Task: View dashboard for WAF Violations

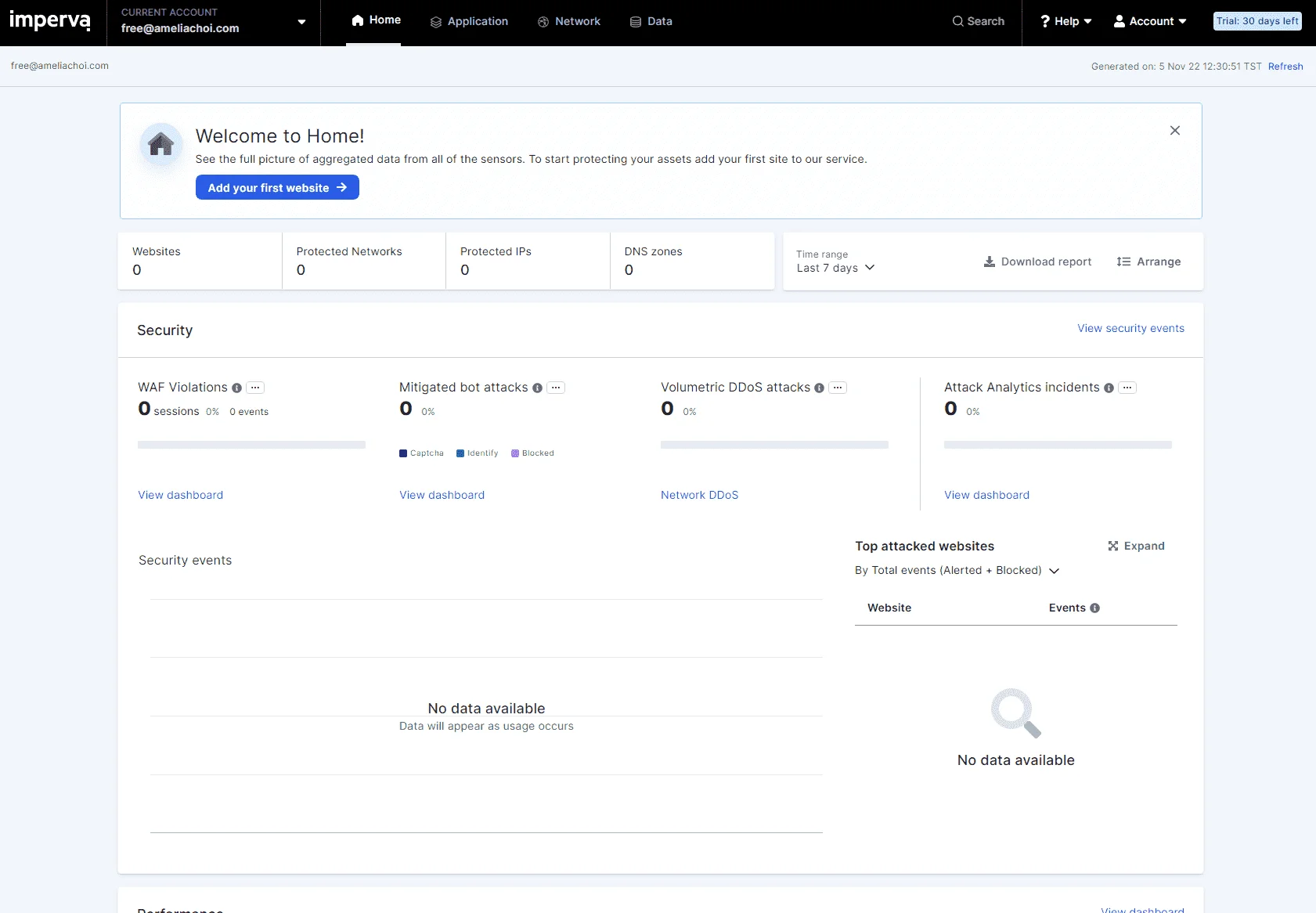Action: coord(181,495)
